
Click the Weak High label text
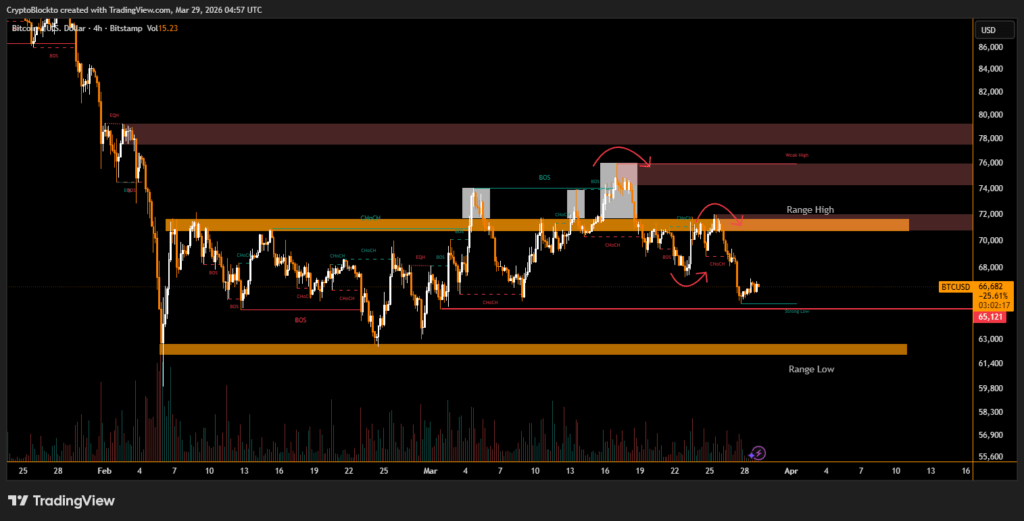(x=796, y=157)
